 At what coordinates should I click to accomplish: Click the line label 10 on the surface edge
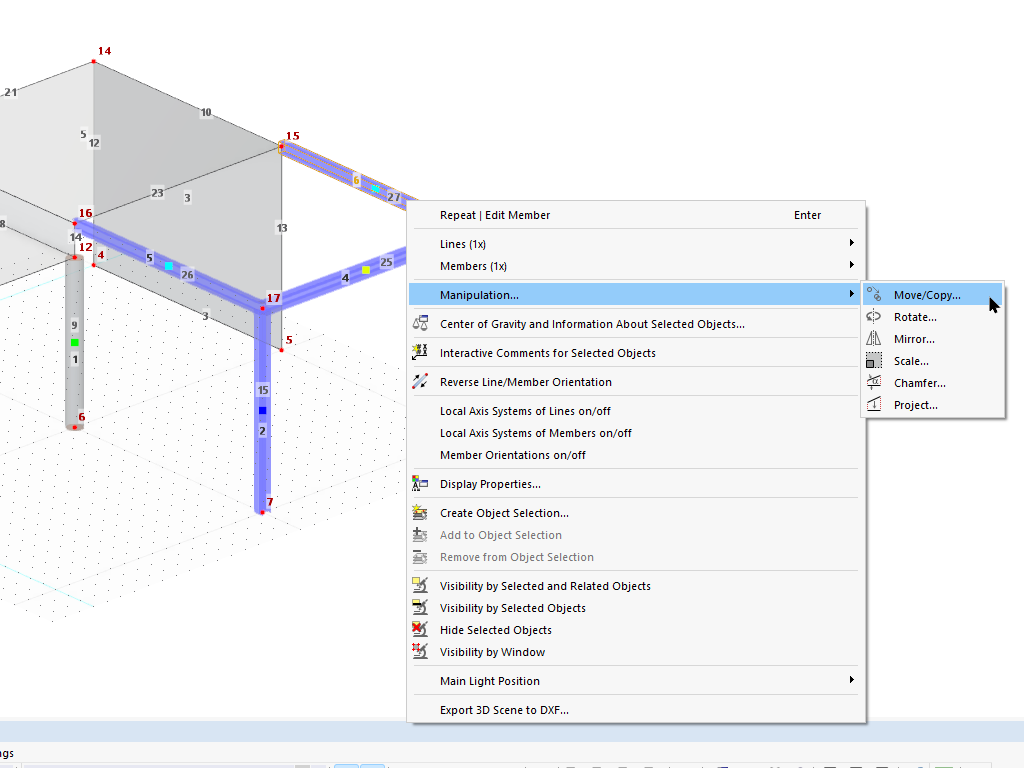tap(206, 112)
